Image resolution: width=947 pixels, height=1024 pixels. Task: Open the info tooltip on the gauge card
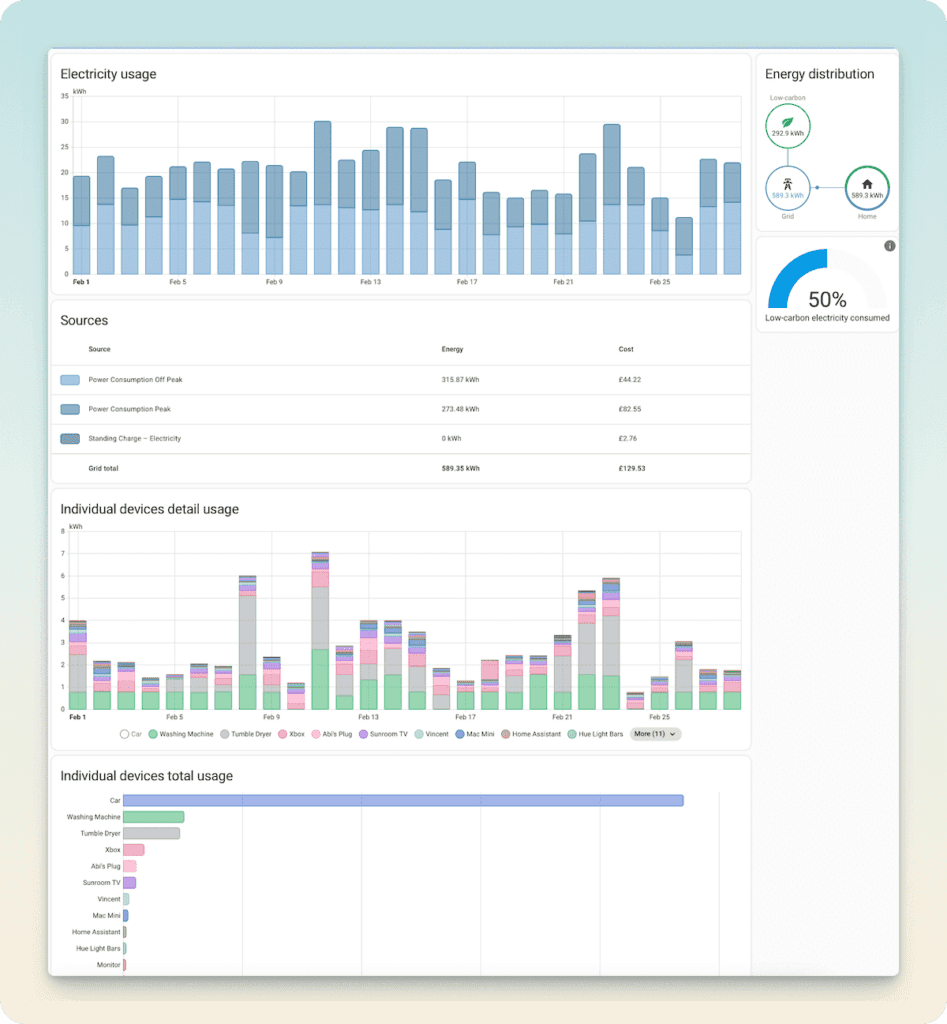click(889, 244)
